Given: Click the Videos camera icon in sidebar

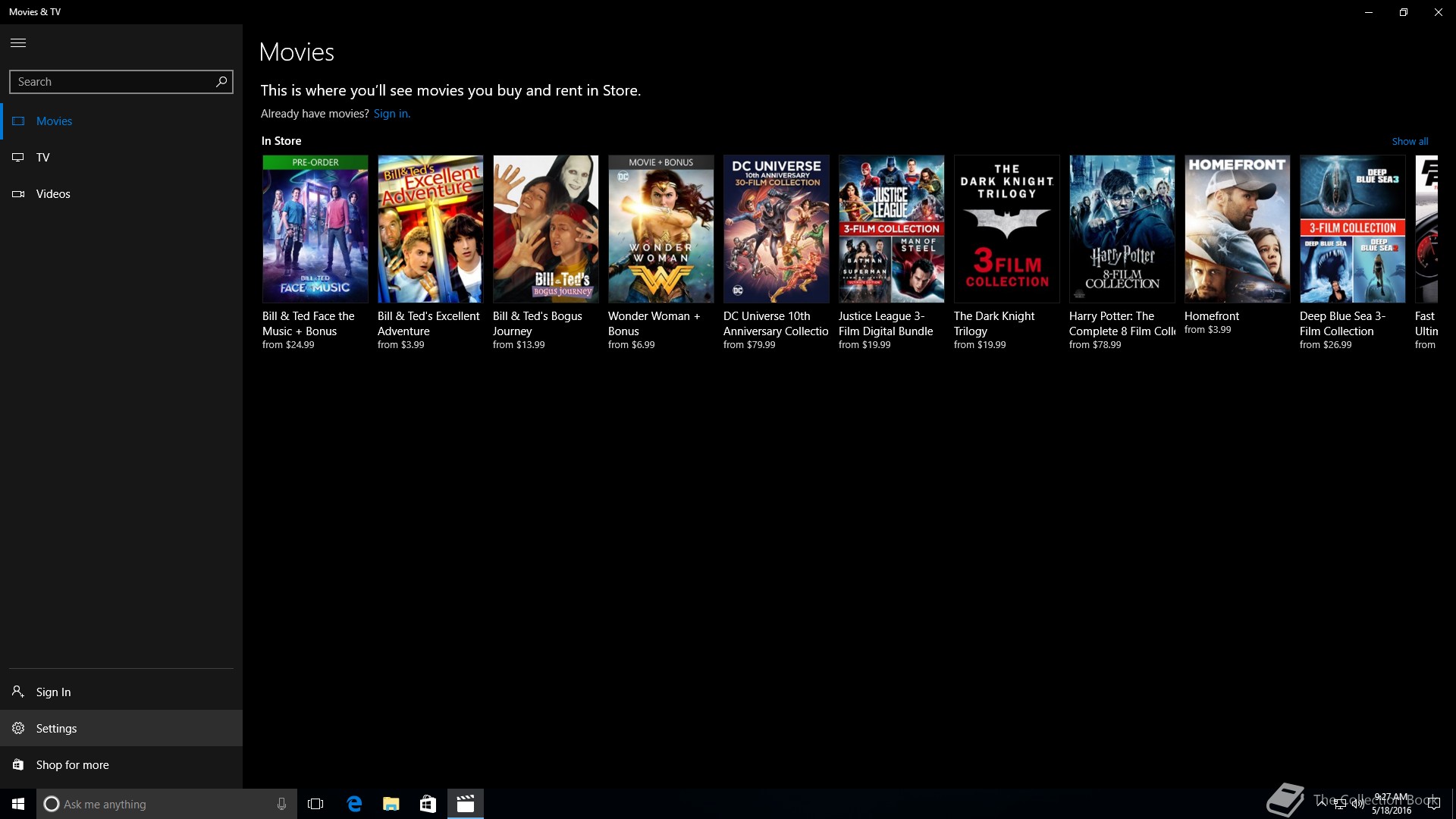Looking at the screenshot, I should pyautogui.click(x=18, y=193).
